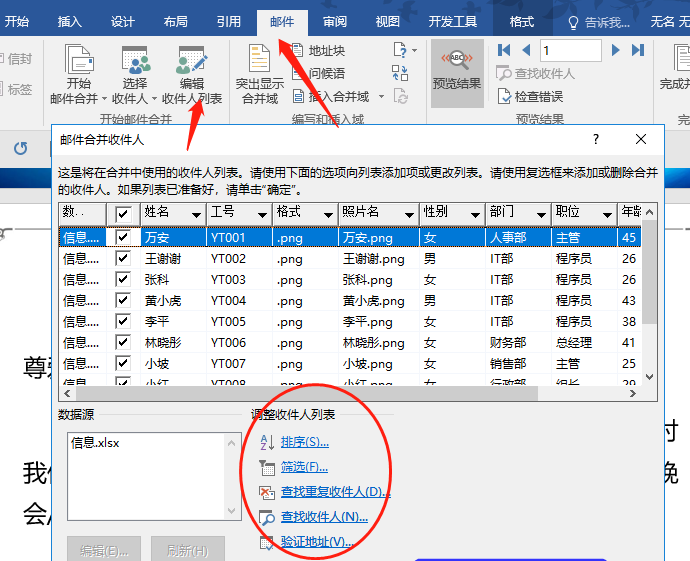Uncheck the checkbox for 万安
The image size is (690, 561).
123,237
